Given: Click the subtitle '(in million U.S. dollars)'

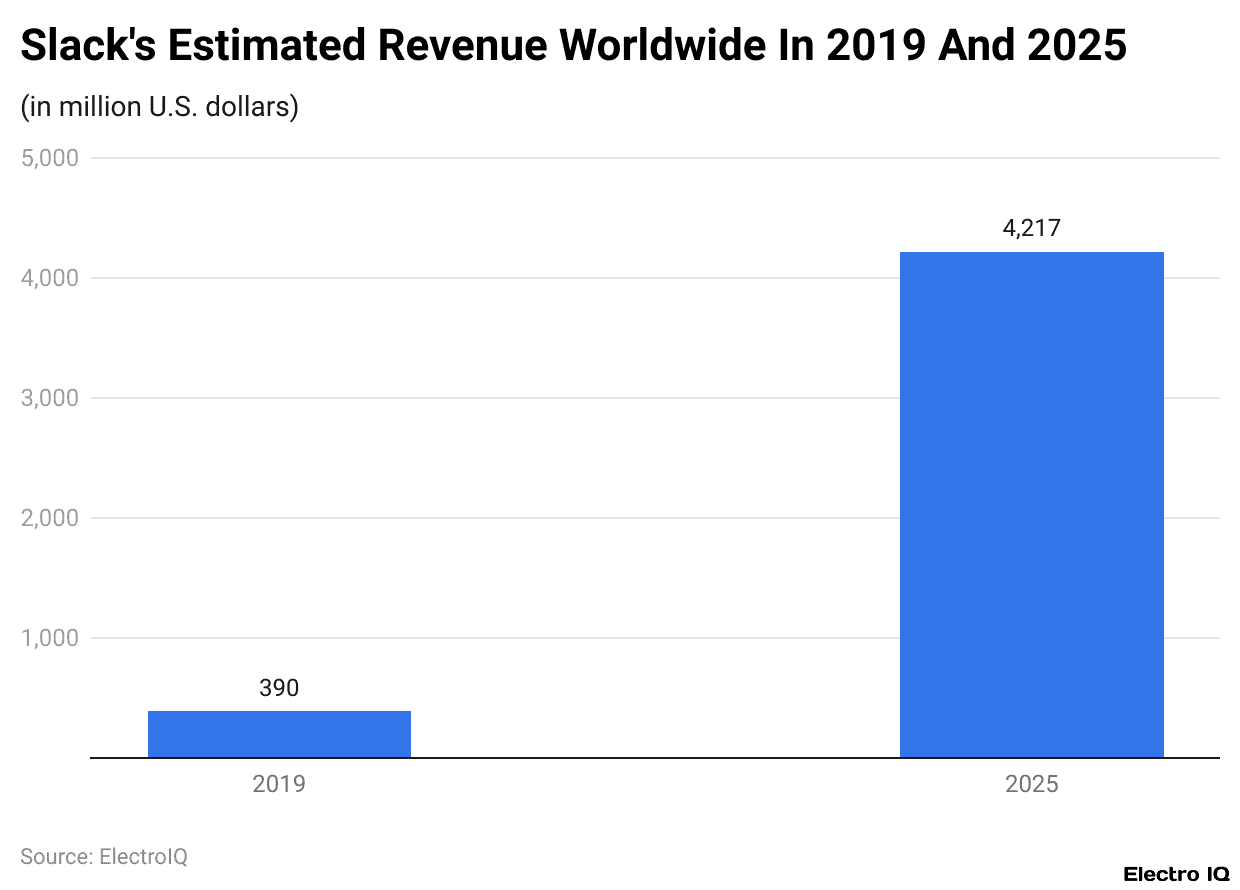Looking at the screenshot, I should 158,106.
